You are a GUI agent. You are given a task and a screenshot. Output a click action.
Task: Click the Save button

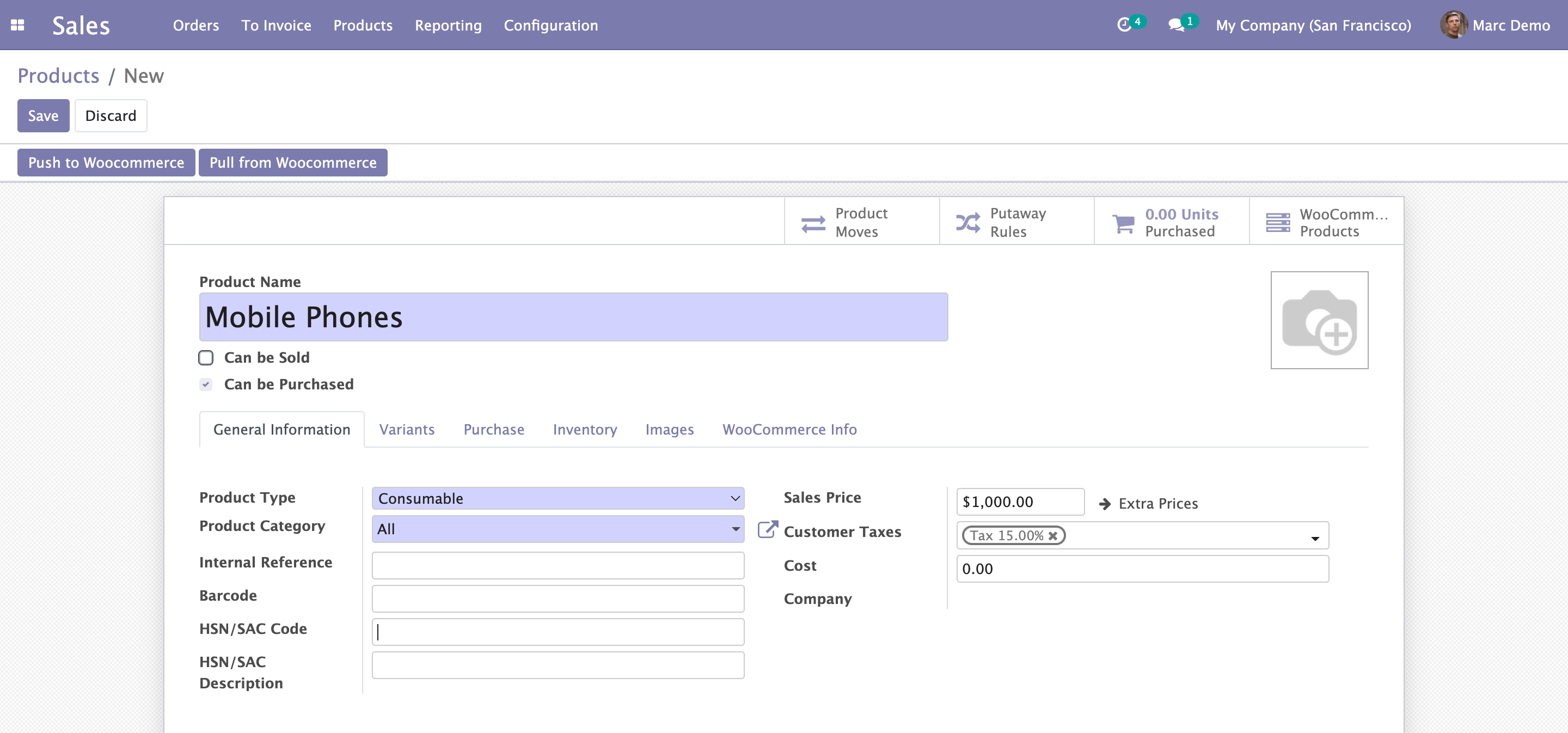pos(43,115)
